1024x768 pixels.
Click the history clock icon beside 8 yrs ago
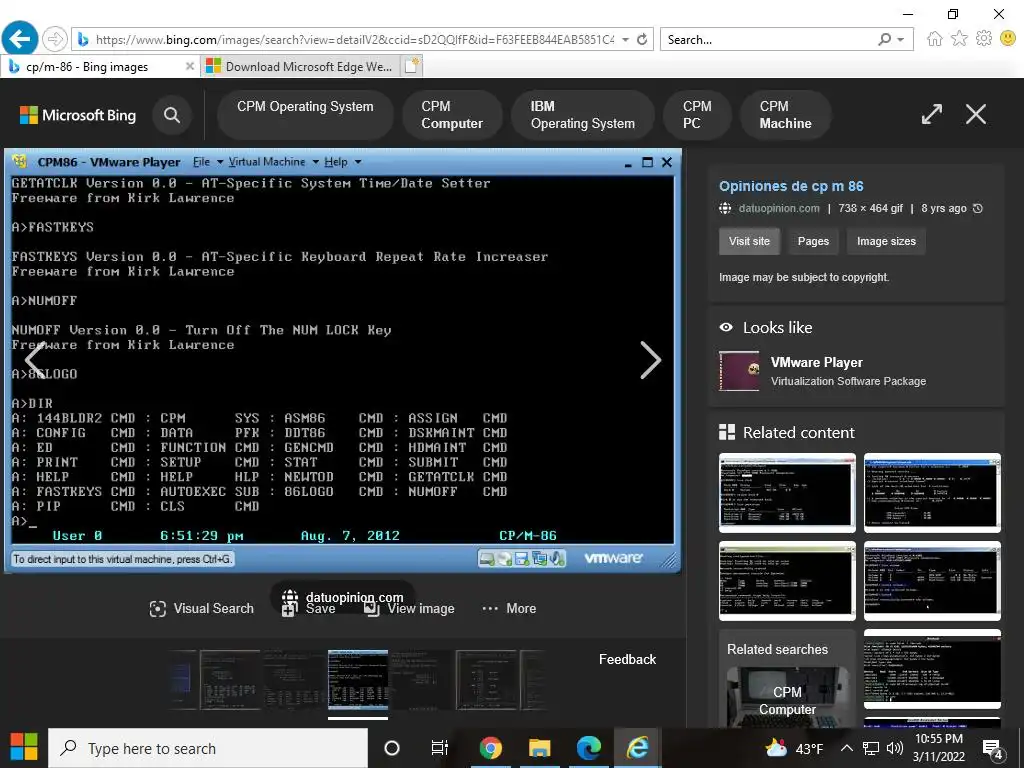978,208
